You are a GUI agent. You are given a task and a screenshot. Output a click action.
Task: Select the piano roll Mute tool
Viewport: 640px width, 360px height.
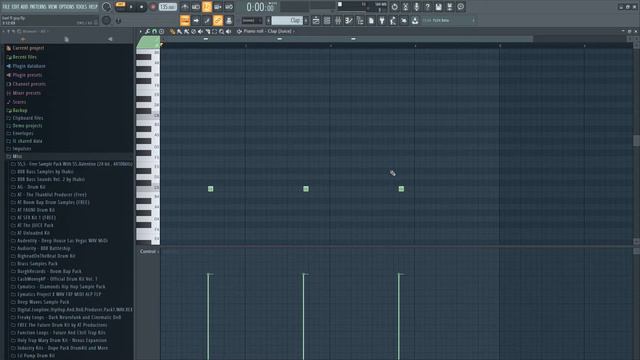pyautogui.click(x=200, y=31)
